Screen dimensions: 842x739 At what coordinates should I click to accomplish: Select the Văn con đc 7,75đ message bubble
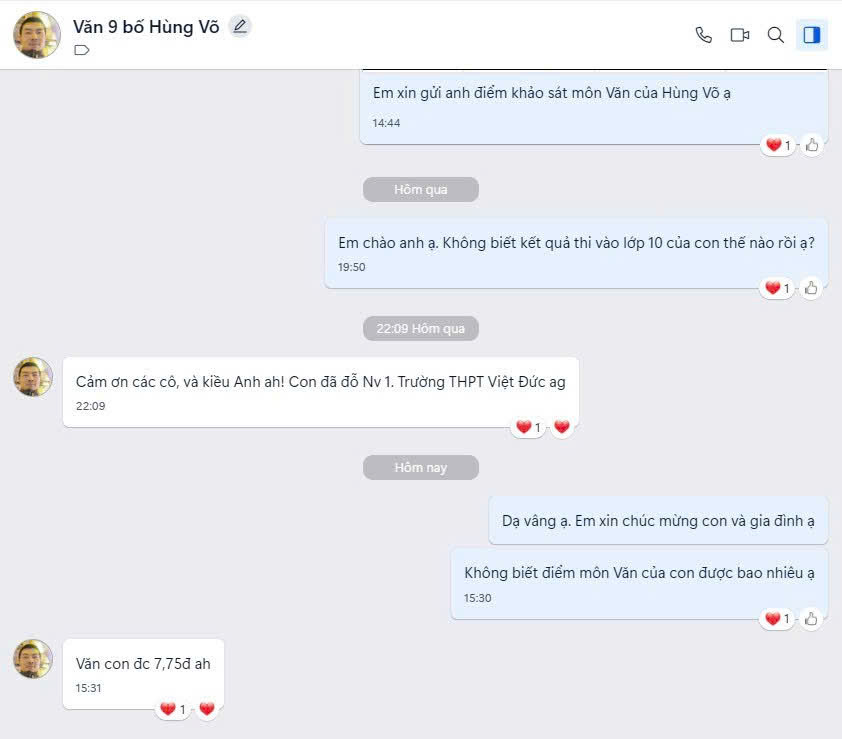[x=143, y=674]
